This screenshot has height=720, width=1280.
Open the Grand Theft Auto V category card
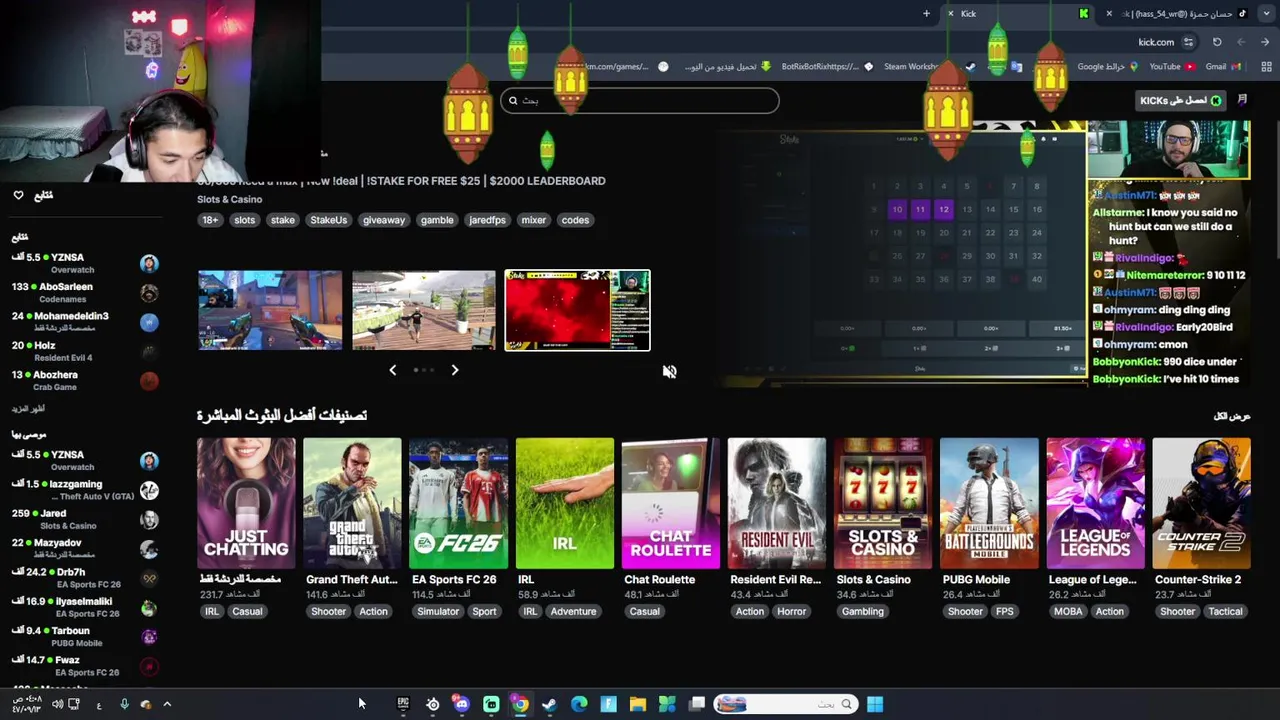pyautogui.click(x=352, y=503)
